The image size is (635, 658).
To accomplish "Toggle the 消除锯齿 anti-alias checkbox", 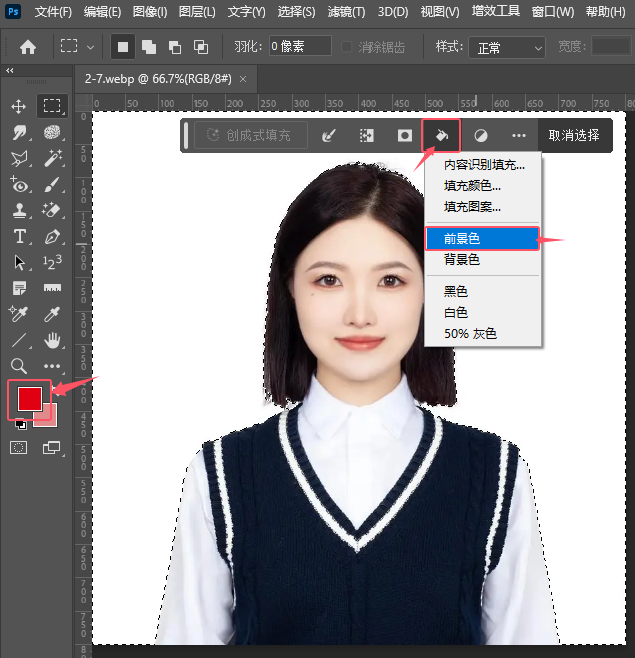I will [x=347, y=47].
